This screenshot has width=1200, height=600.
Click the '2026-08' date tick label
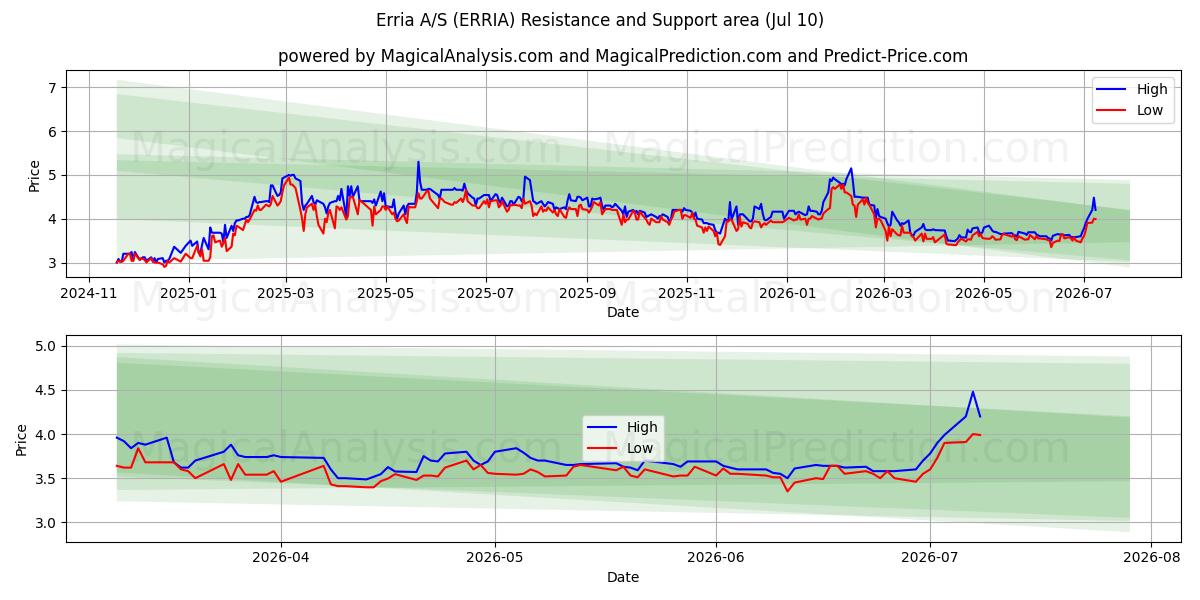click(1151, 559)
